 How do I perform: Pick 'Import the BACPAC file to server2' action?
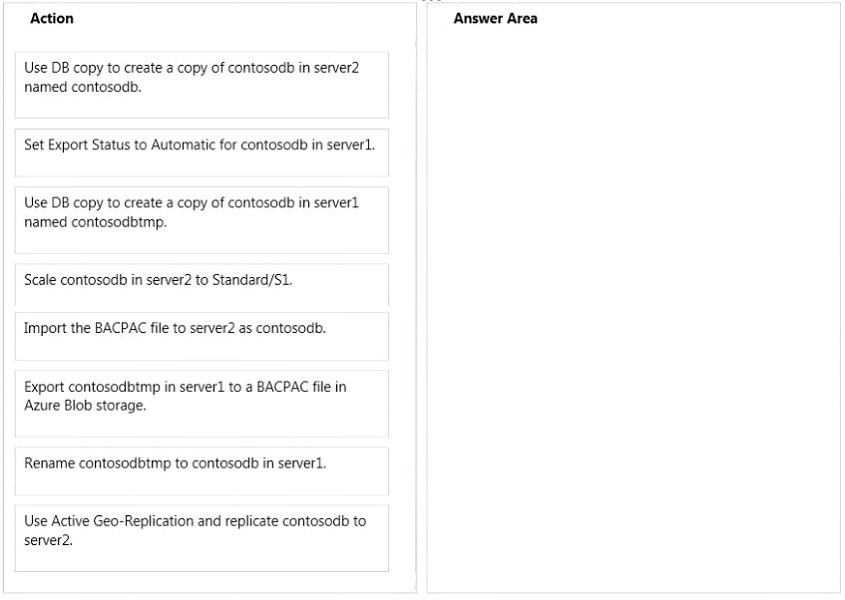point(202,336)
